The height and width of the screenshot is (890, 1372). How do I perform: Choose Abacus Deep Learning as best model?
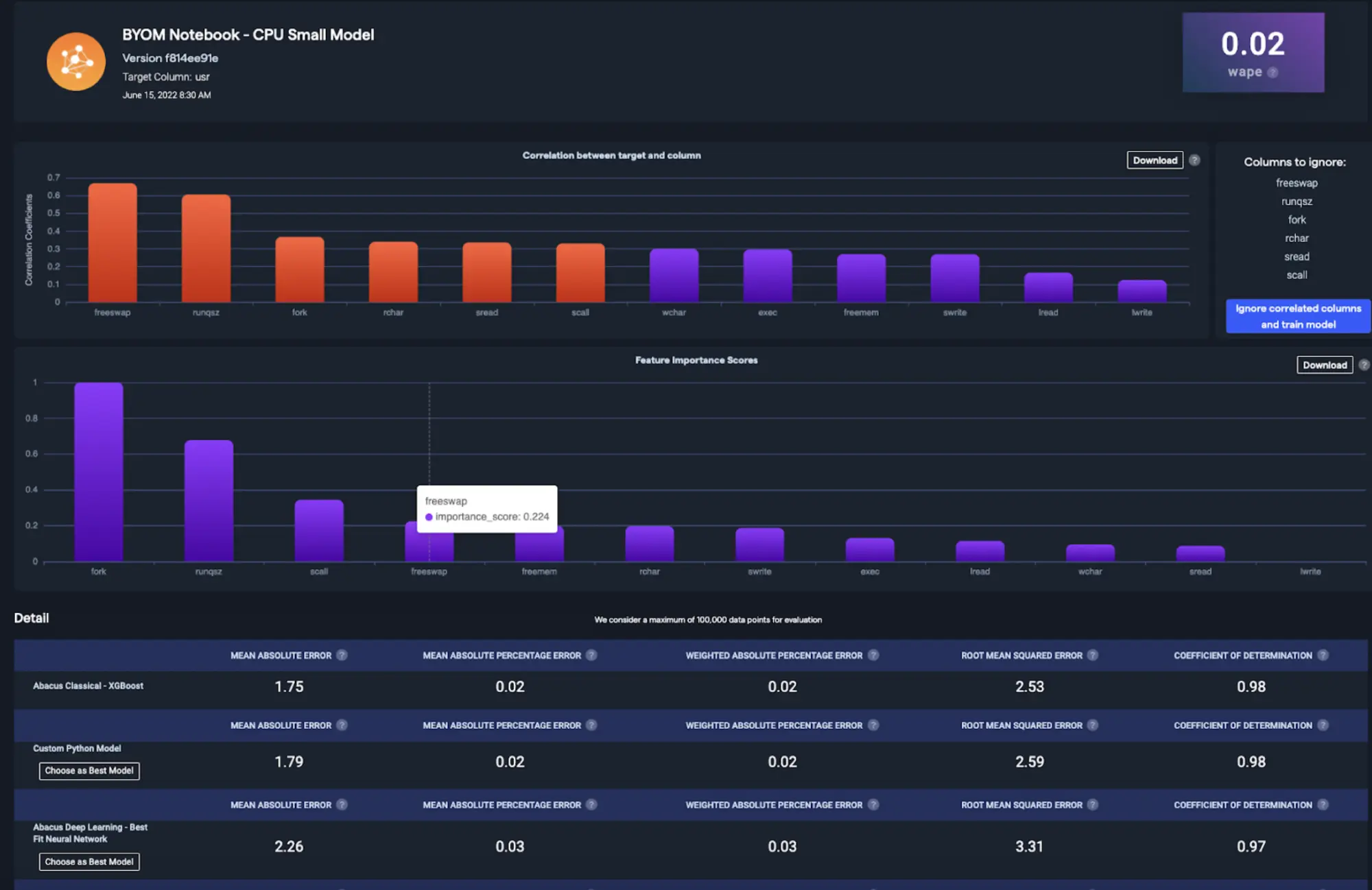coord(89,862)
